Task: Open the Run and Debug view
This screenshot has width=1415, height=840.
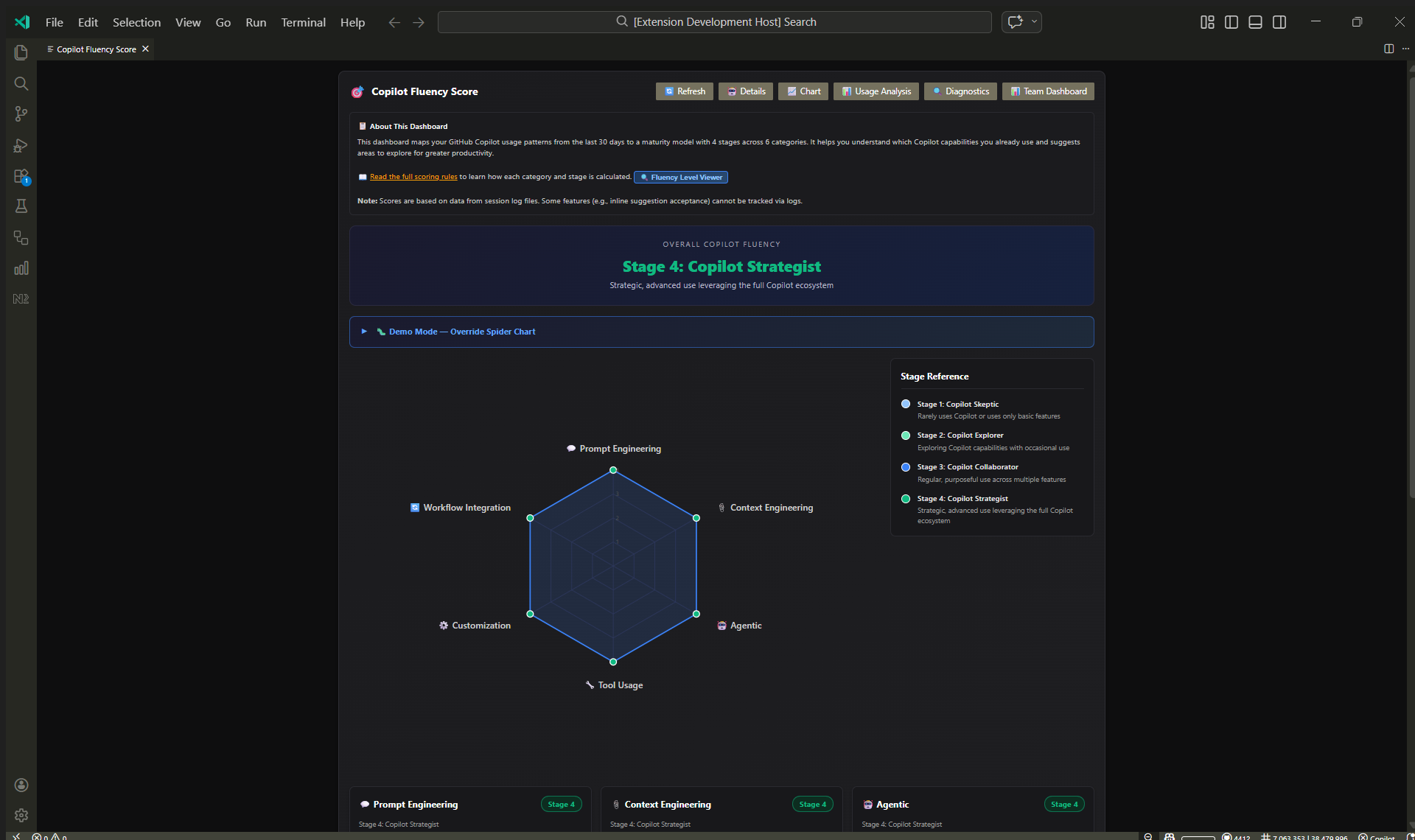Action: coord(21,145)
